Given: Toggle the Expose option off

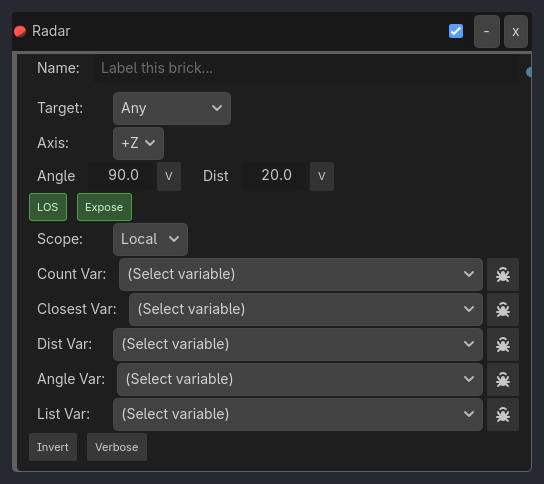Looking at the screenshot, I should tap(104, 207).
